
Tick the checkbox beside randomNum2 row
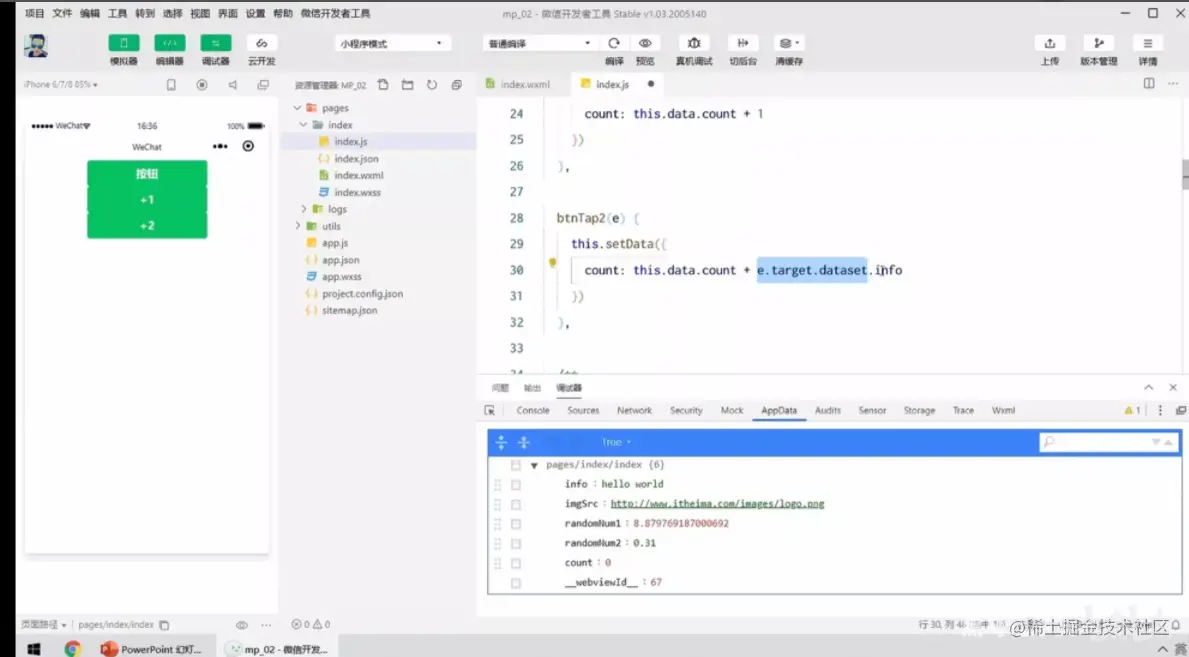pyautogui.click(x=516, y=544)
